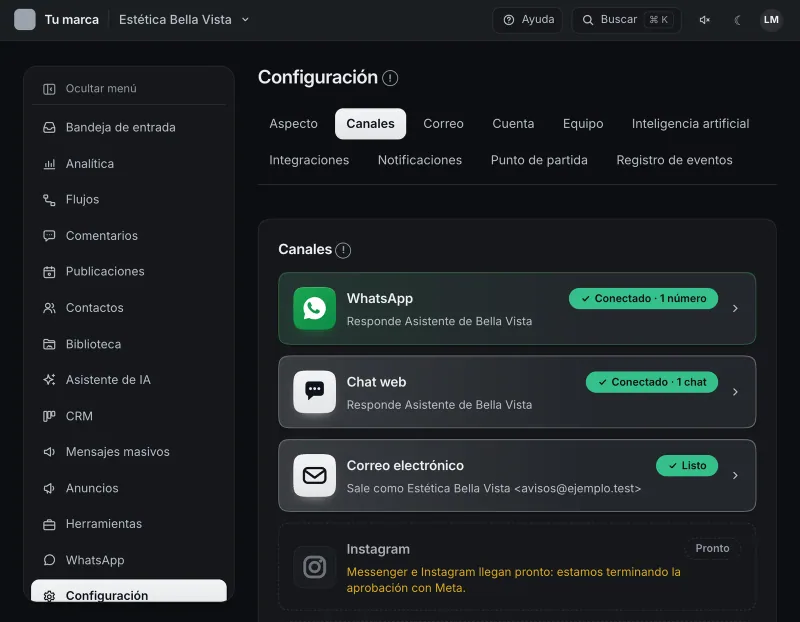Click Instagram channel title
The height and width of the screenshot is (622, 800).
[378, 550]
